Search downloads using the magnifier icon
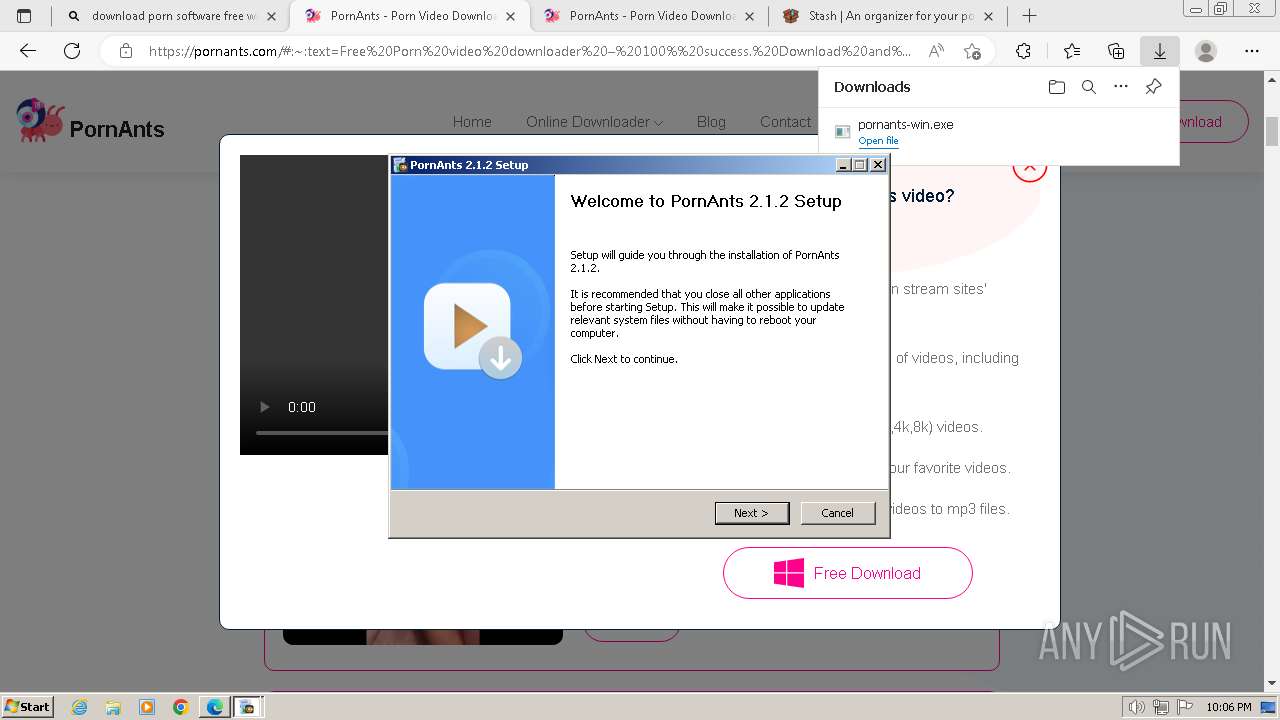Viewport: 1280px width, 720px height. [x=1089, y=87]
